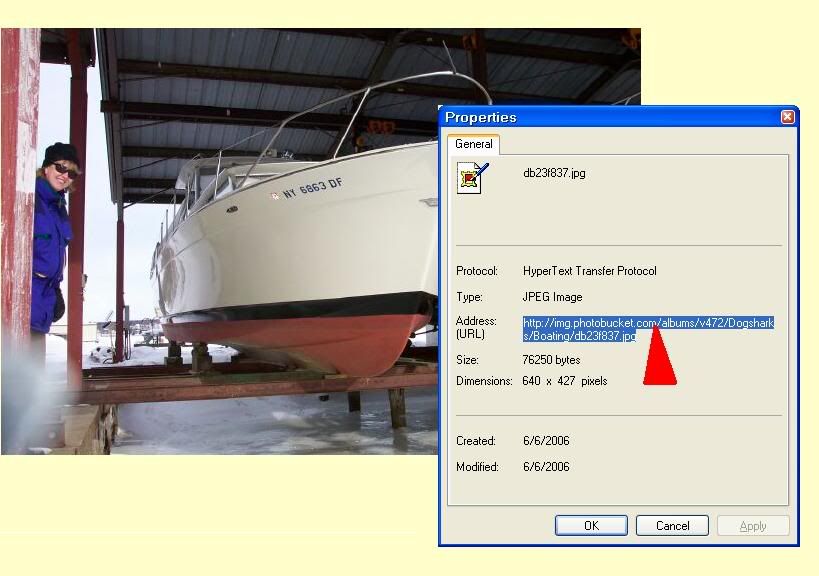Close the Properties dialog with the X
Viewport: 819px width, 576px height.
787,117
